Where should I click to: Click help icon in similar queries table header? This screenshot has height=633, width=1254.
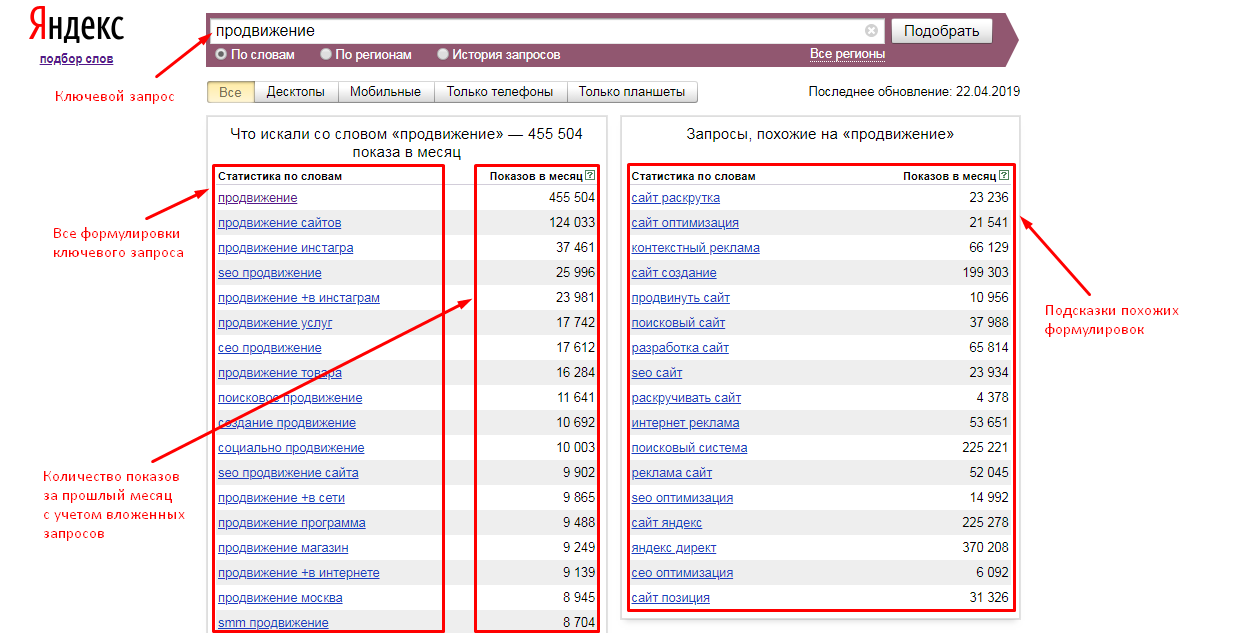1004,173
